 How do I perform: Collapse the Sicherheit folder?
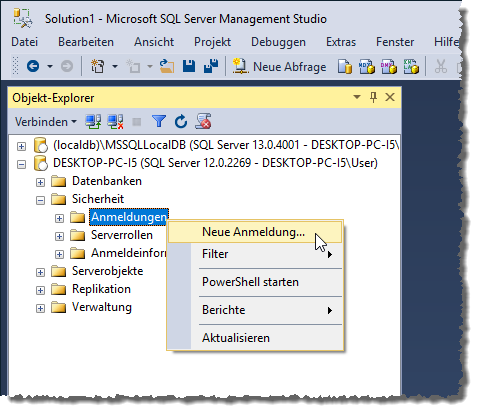click(x=40, y=200)
